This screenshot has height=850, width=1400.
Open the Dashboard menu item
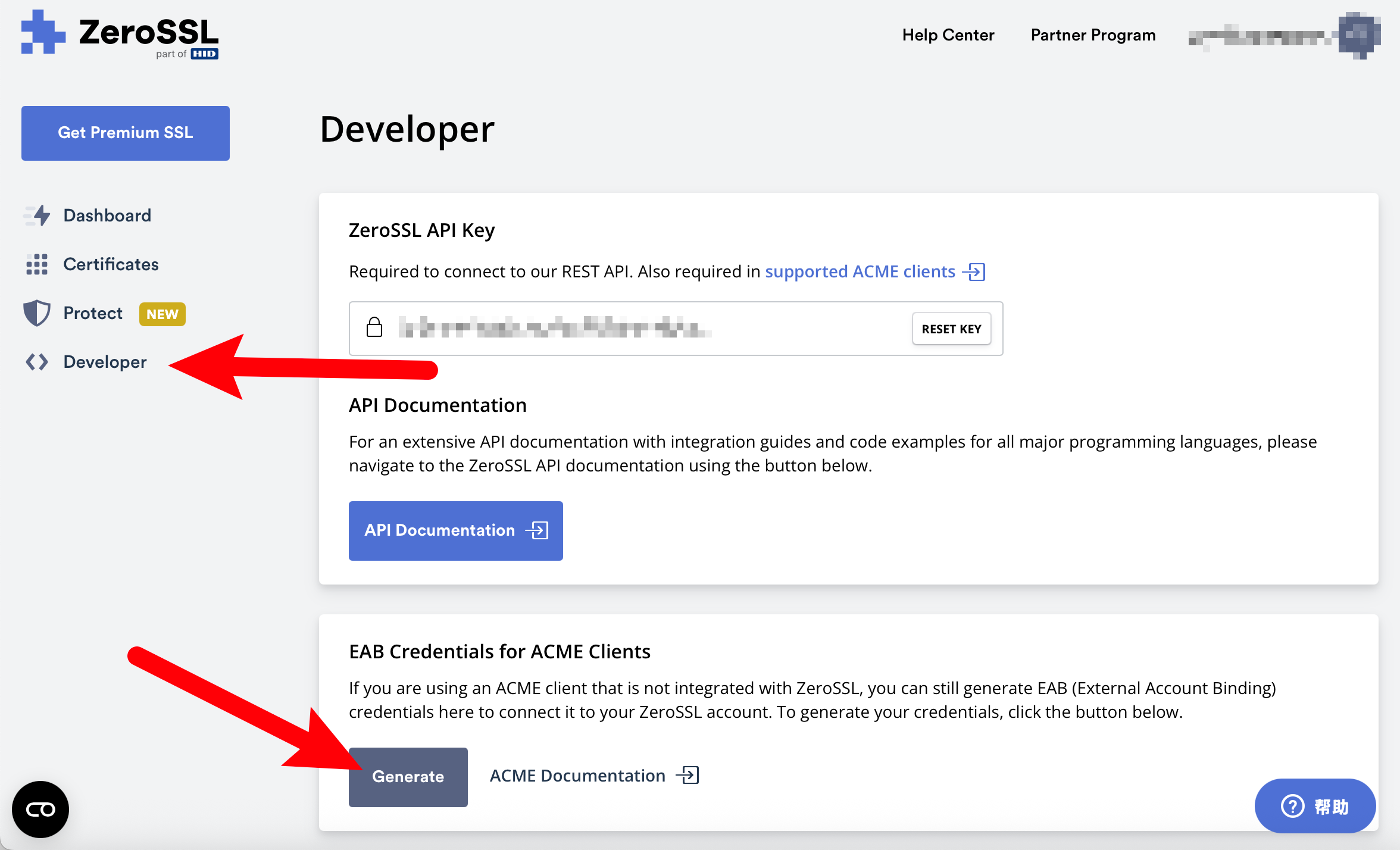point(107,215)
